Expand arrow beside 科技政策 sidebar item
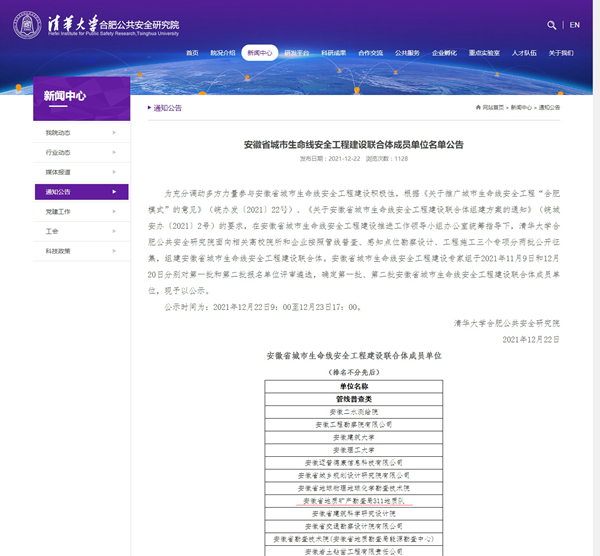This screenshot has width=600, height=556. (114, 251)
